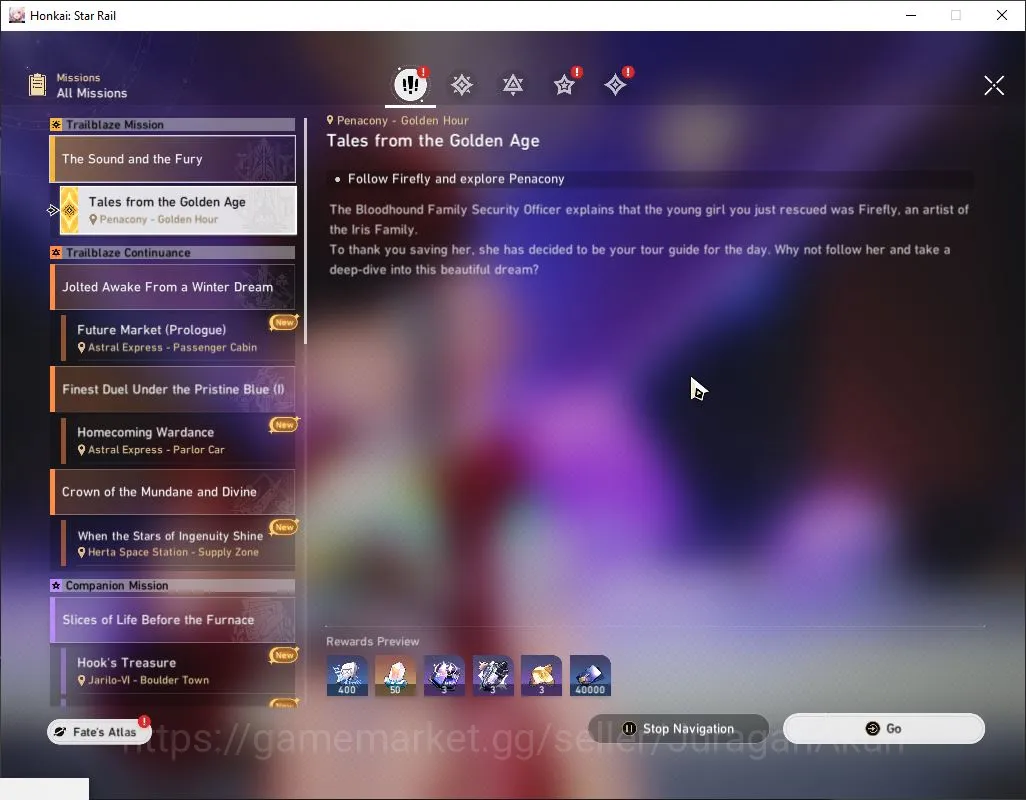This screenshot has width=1026, height=800.
Task: View the first purple reward item with 3
Action: click(444, 676)
